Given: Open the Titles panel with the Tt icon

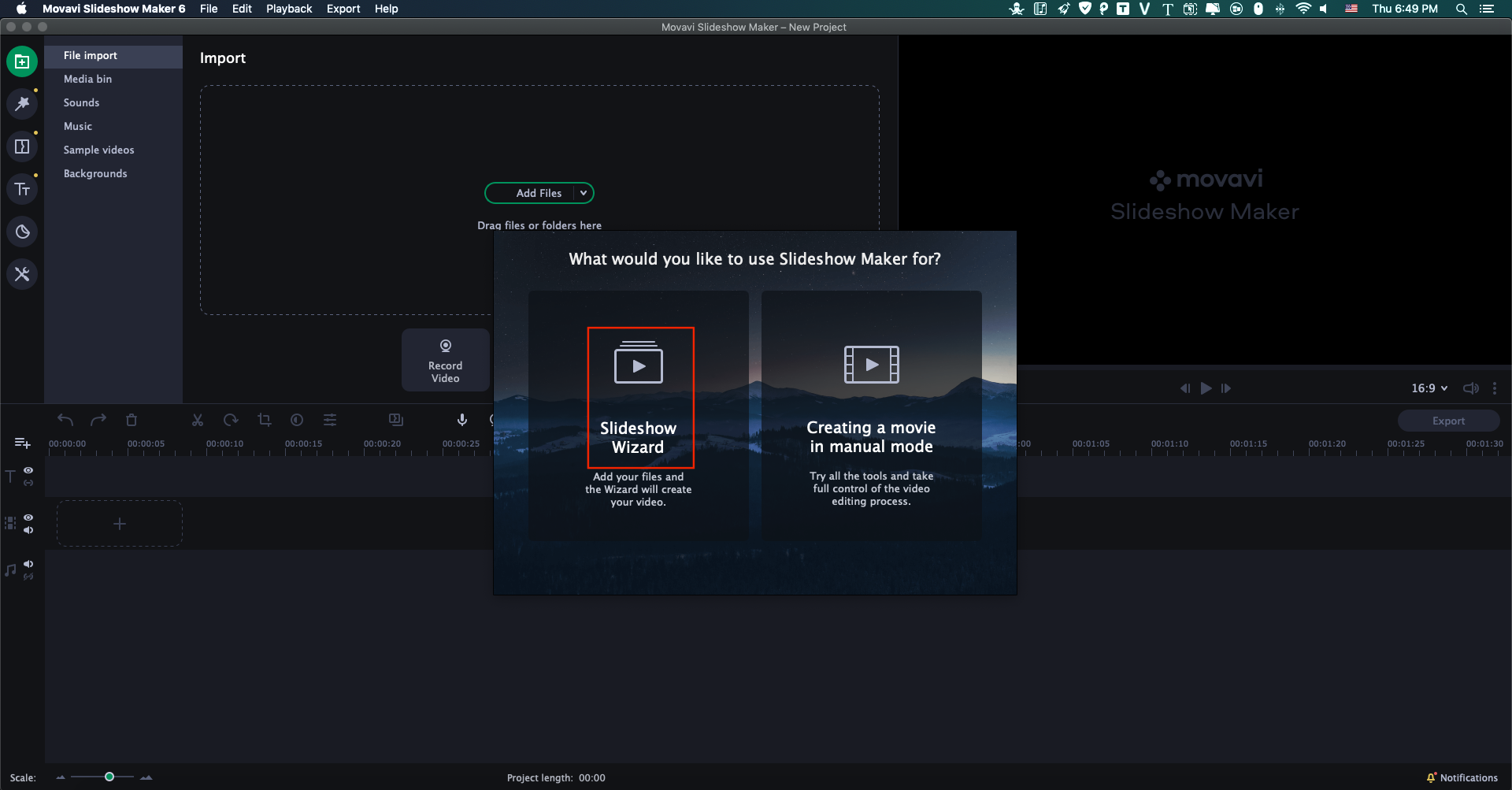Looking at the screenshot, I should 22,188.
